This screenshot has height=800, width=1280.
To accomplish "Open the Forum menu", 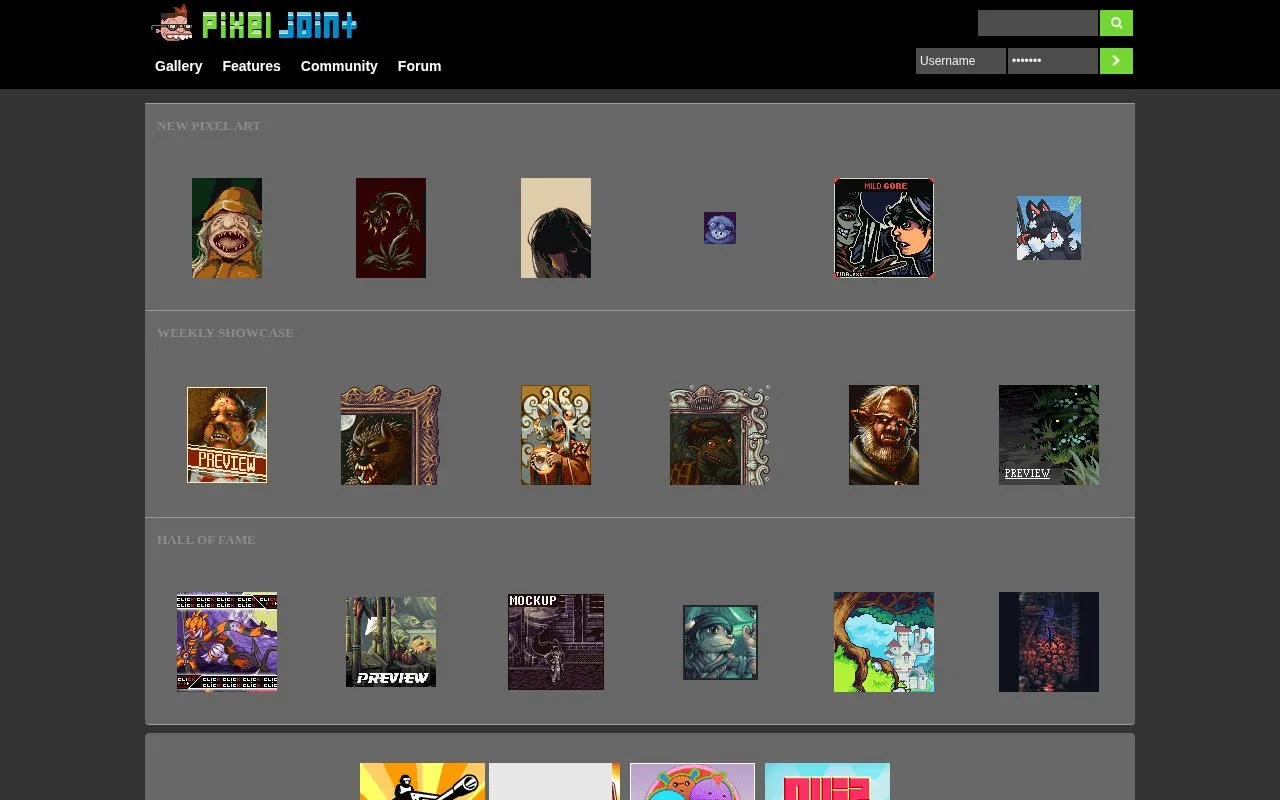I will 419,66.
